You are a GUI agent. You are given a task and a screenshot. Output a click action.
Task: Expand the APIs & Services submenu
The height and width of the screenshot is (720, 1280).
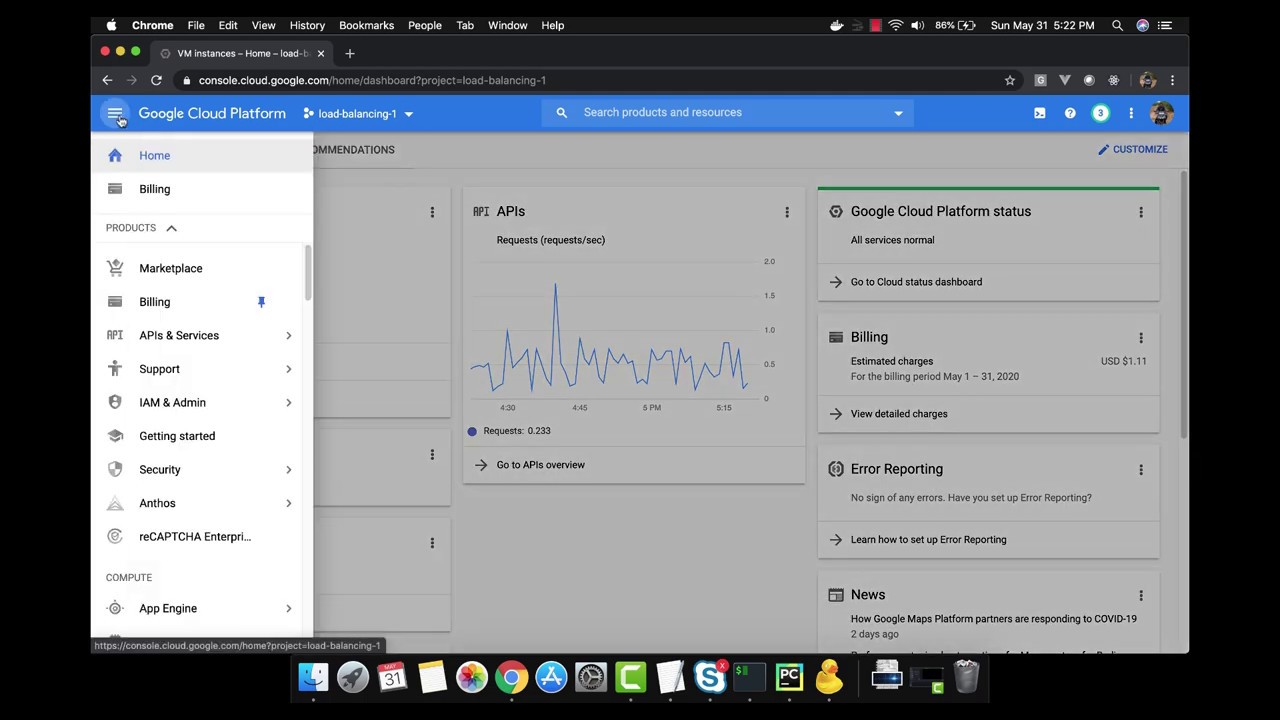(x=289, y=336)
